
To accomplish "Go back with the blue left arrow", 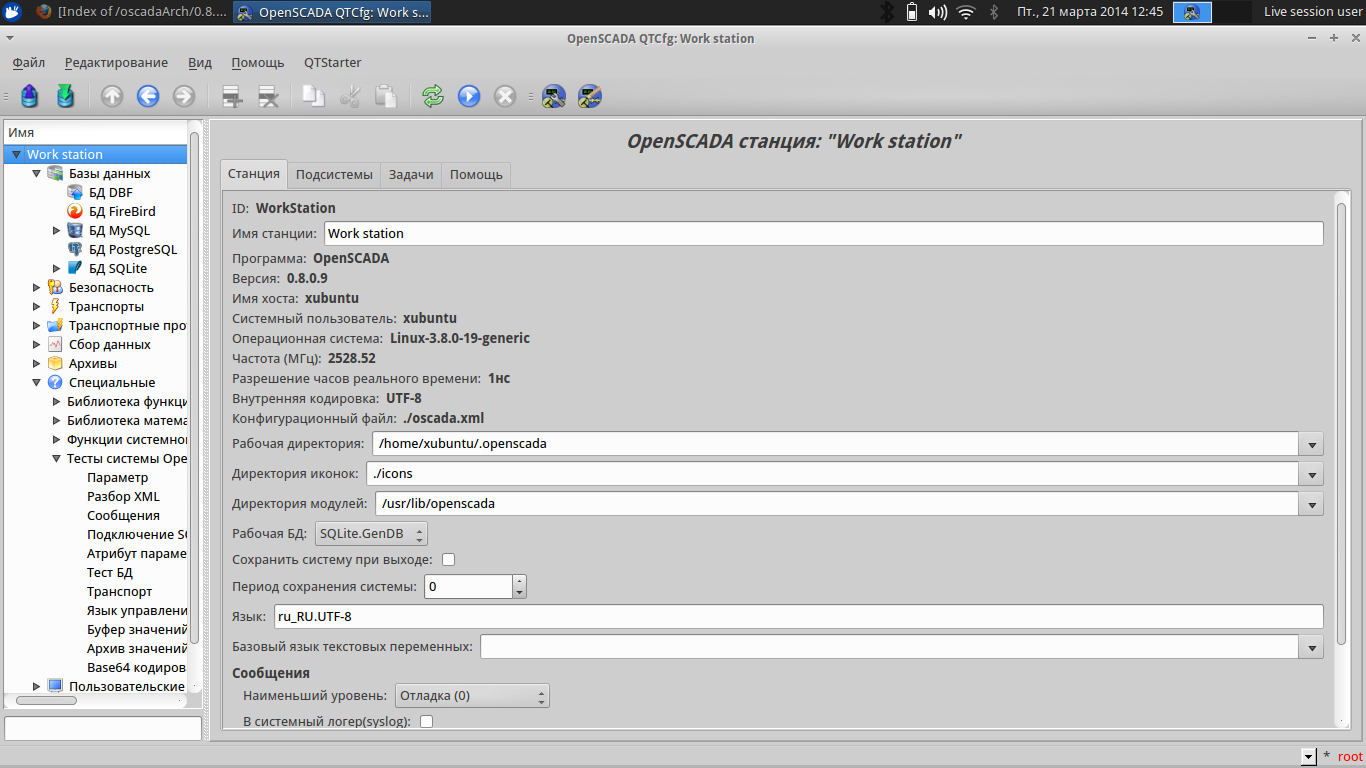I will tap(148, 96).
